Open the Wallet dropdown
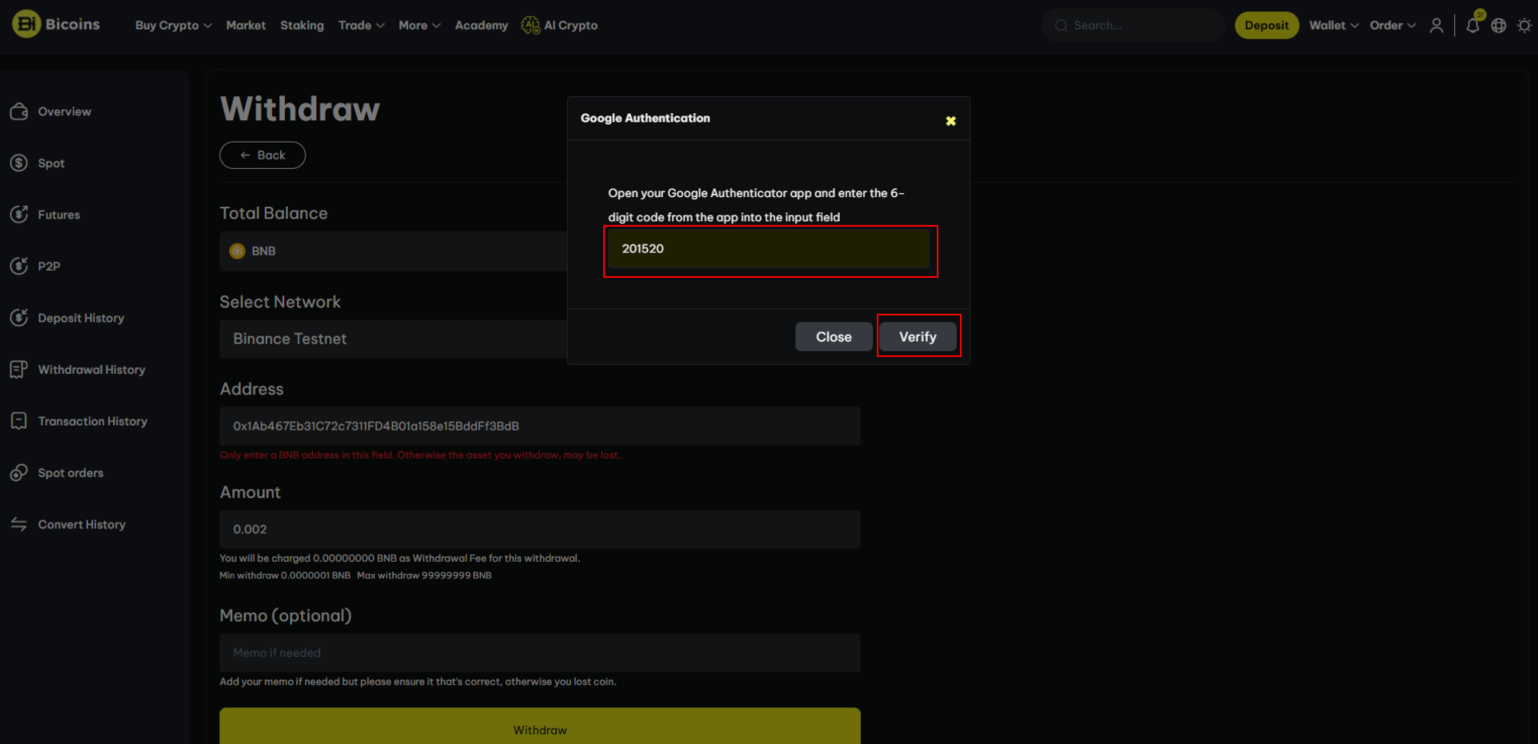 (x=1334, y=25)
